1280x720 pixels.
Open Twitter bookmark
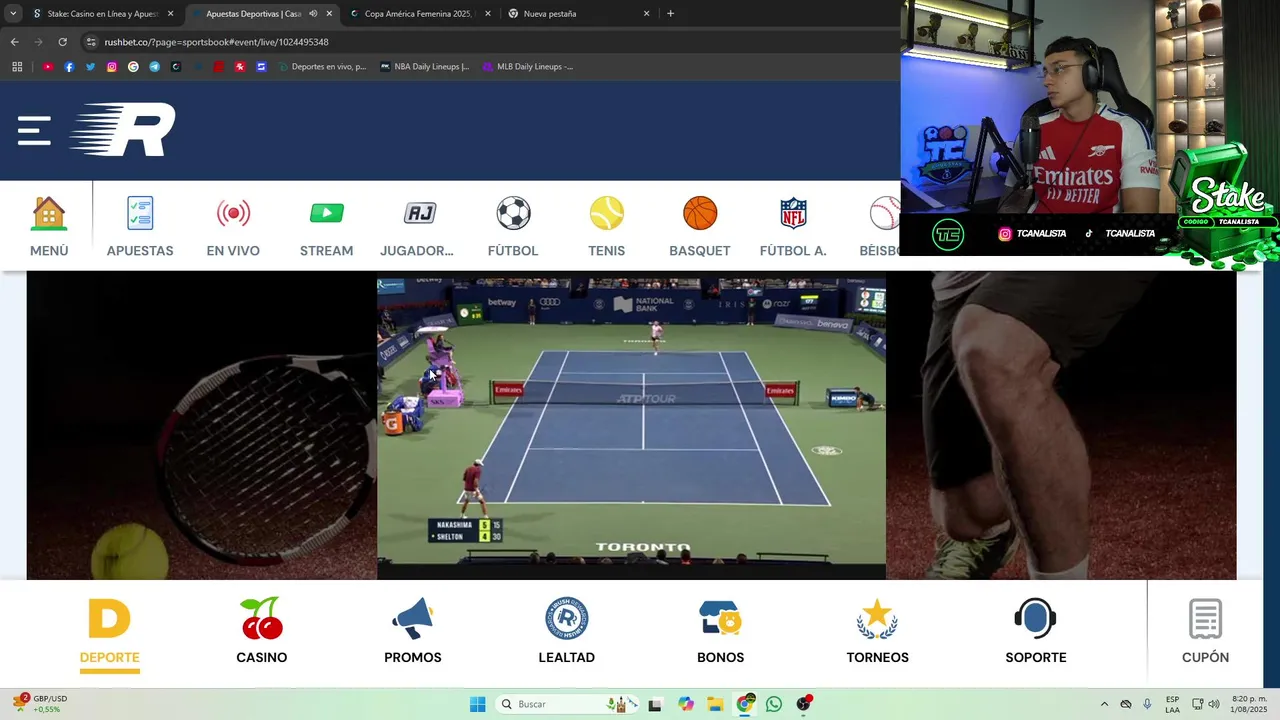tap(90, 67)
